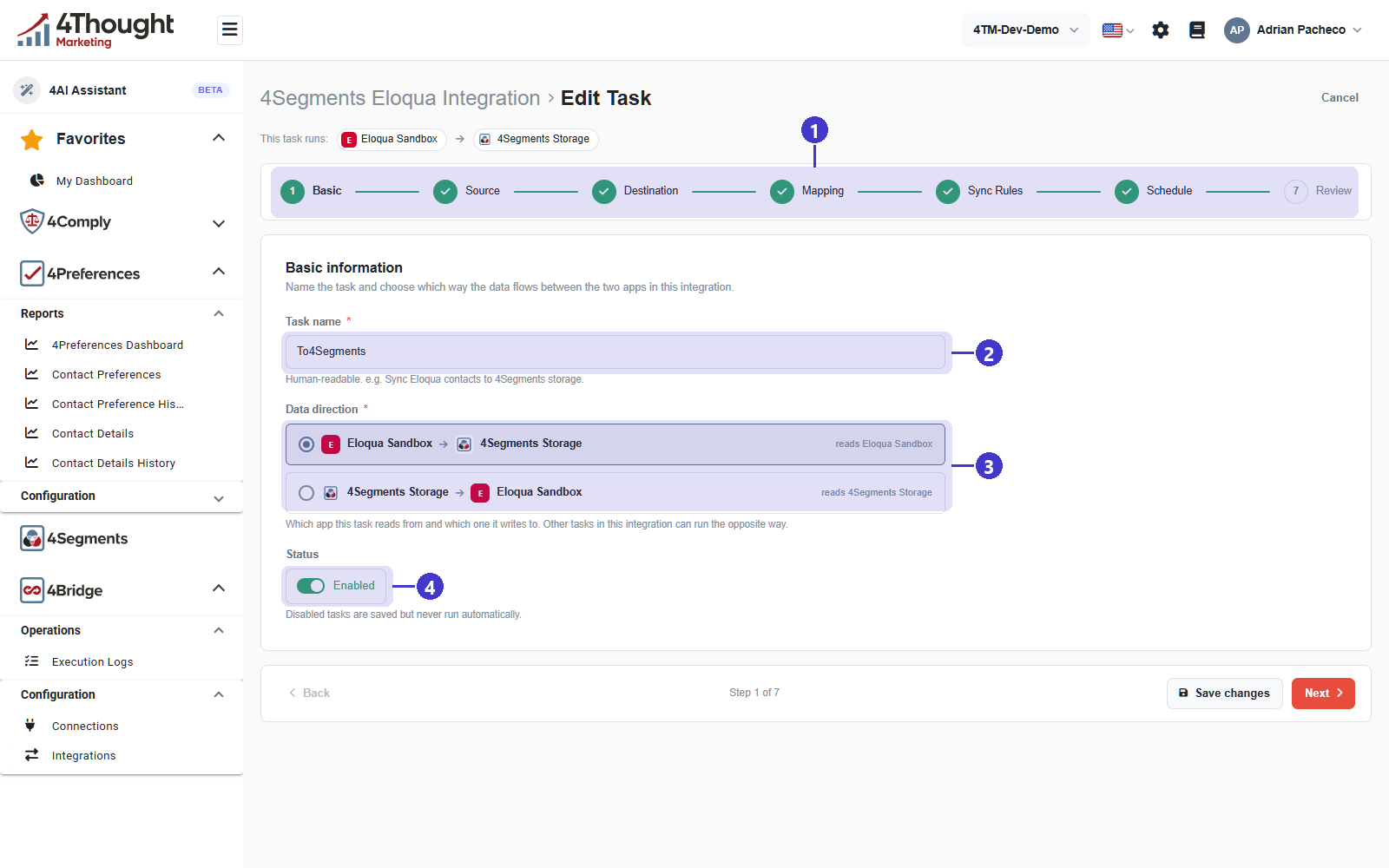The height and width of the screenshot is (868, 1389).
Task: Collapse the 4Bridge Configuration group
Action: tap(219, 694)
